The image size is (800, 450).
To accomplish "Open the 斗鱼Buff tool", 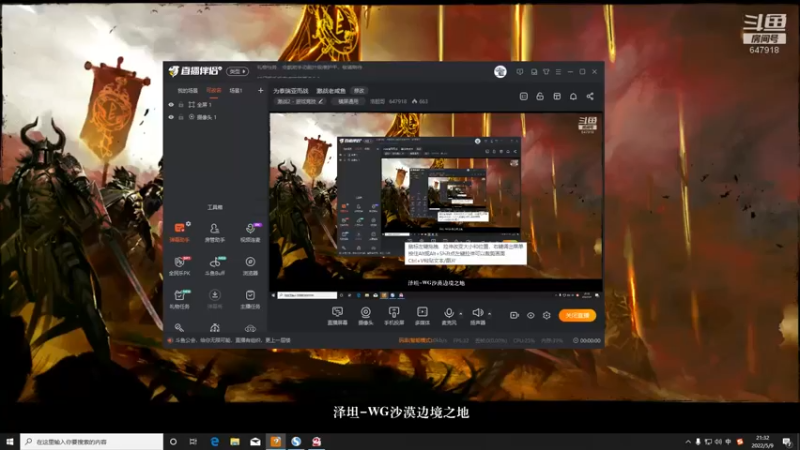I will tap(214, 265).
